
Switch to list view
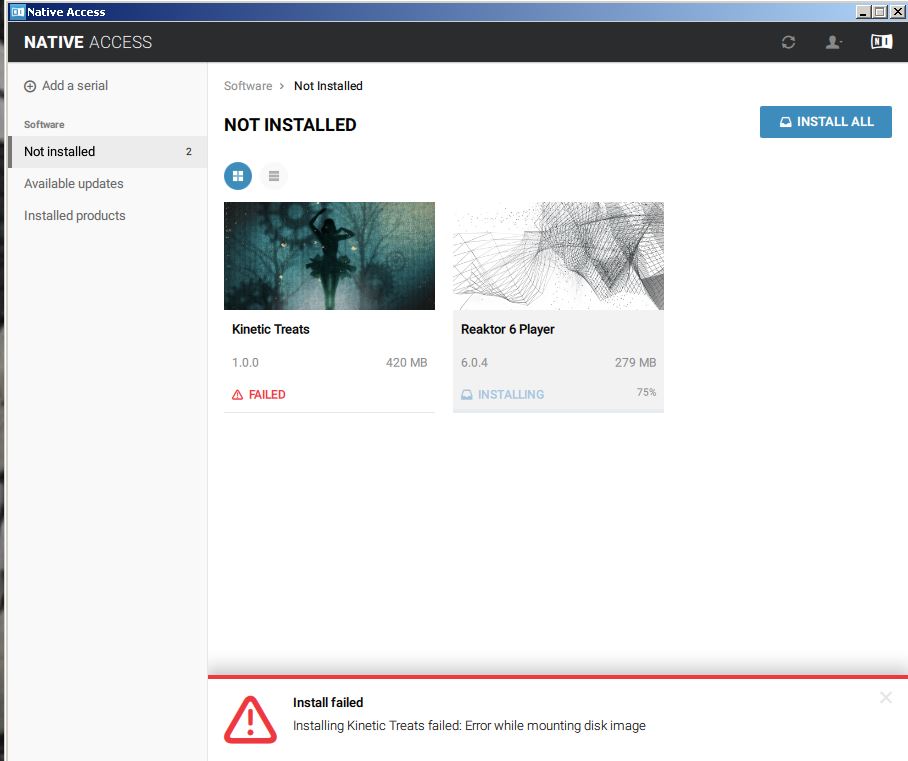click(x=274, y=176)
